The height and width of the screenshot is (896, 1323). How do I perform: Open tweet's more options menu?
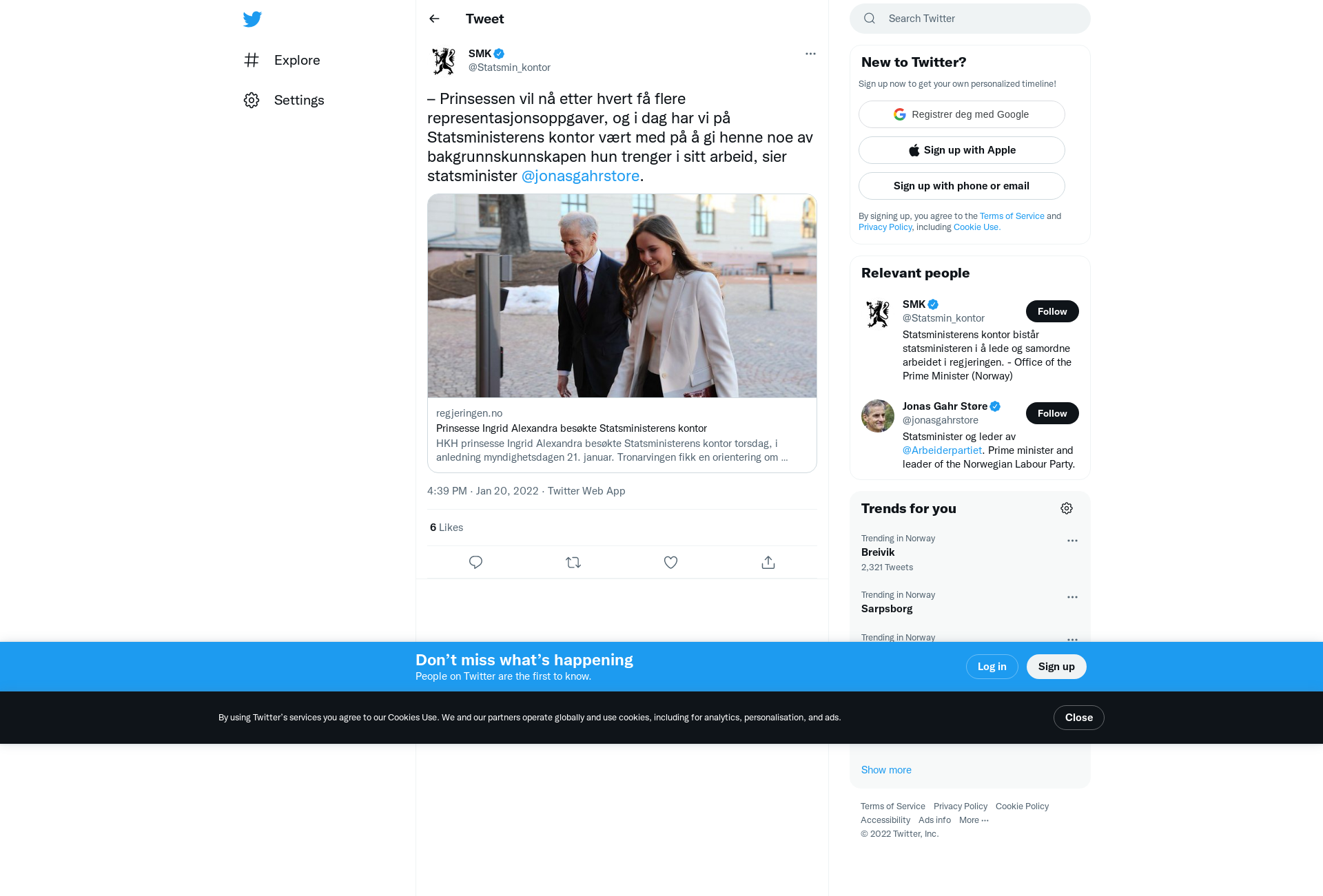coord(810,54)
